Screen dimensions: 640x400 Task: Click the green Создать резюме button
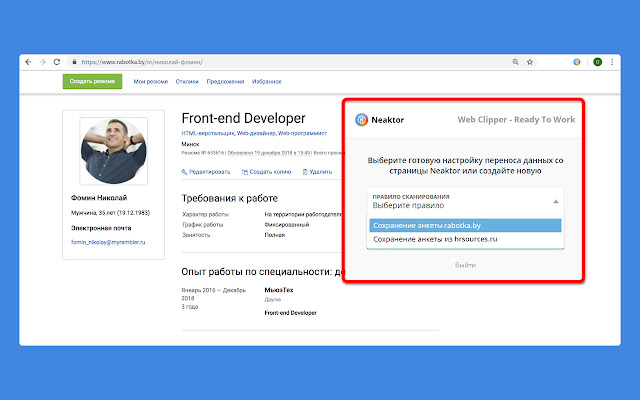click(92, 81)
